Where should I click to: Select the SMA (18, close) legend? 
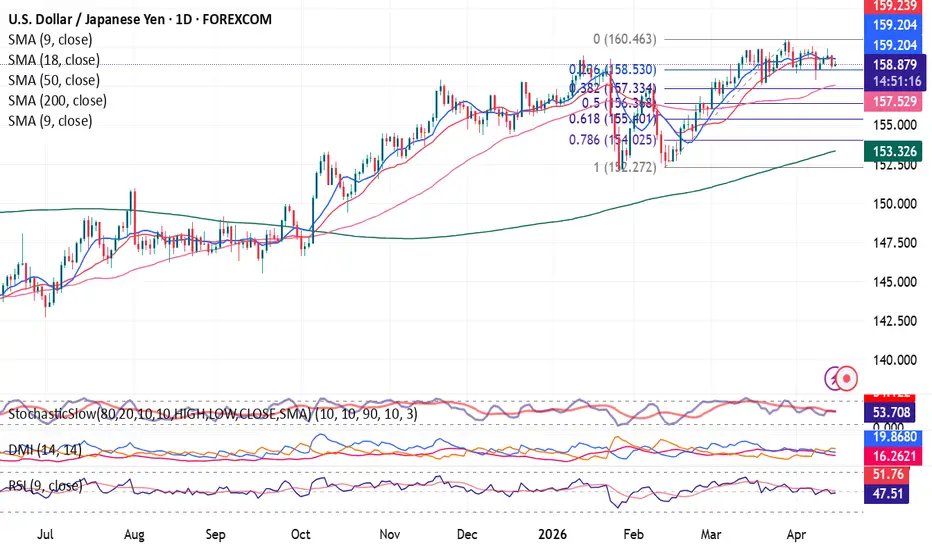[54, 60]
